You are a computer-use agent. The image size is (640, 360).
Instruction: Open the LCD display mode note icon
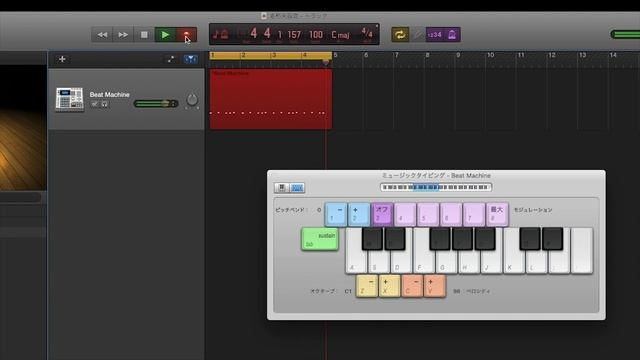click(221, 34)
